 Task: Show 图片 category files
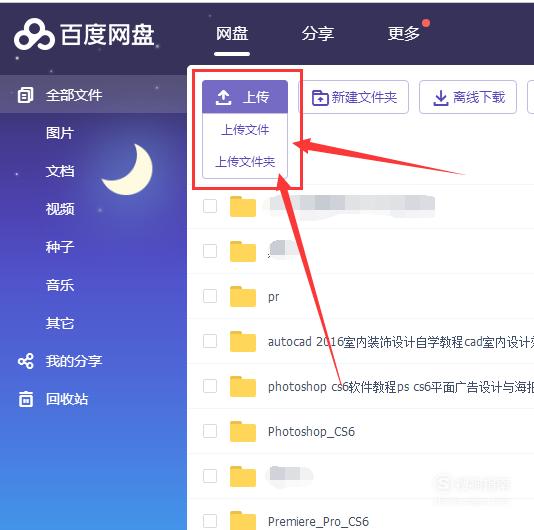click(x=60, y=133)
